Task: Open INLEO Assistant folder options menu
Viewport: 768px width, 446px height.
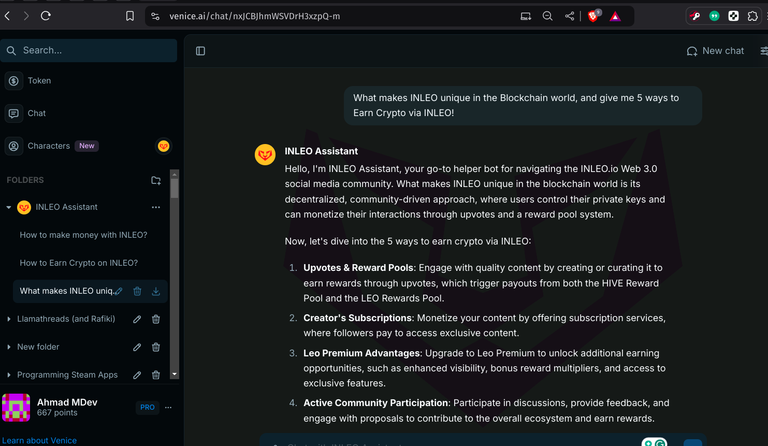Action: point(156,207)
